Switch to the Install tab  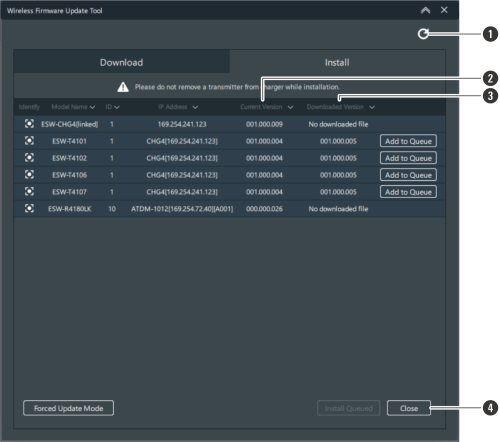tap(337, 62)
